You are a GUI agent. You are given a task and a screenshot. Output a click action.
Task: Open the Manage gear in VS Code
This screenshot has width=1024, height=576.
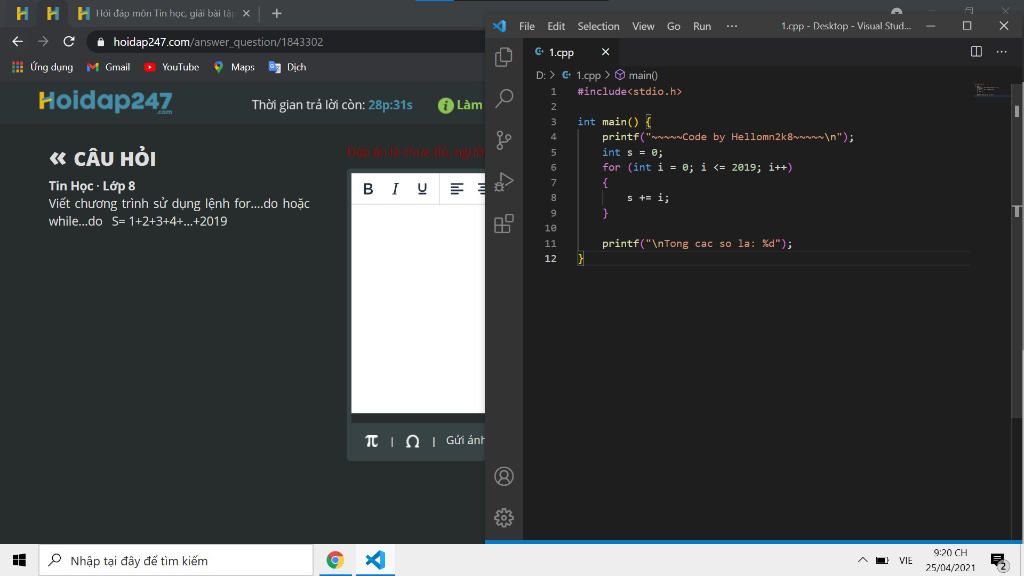tap(504, 517)
